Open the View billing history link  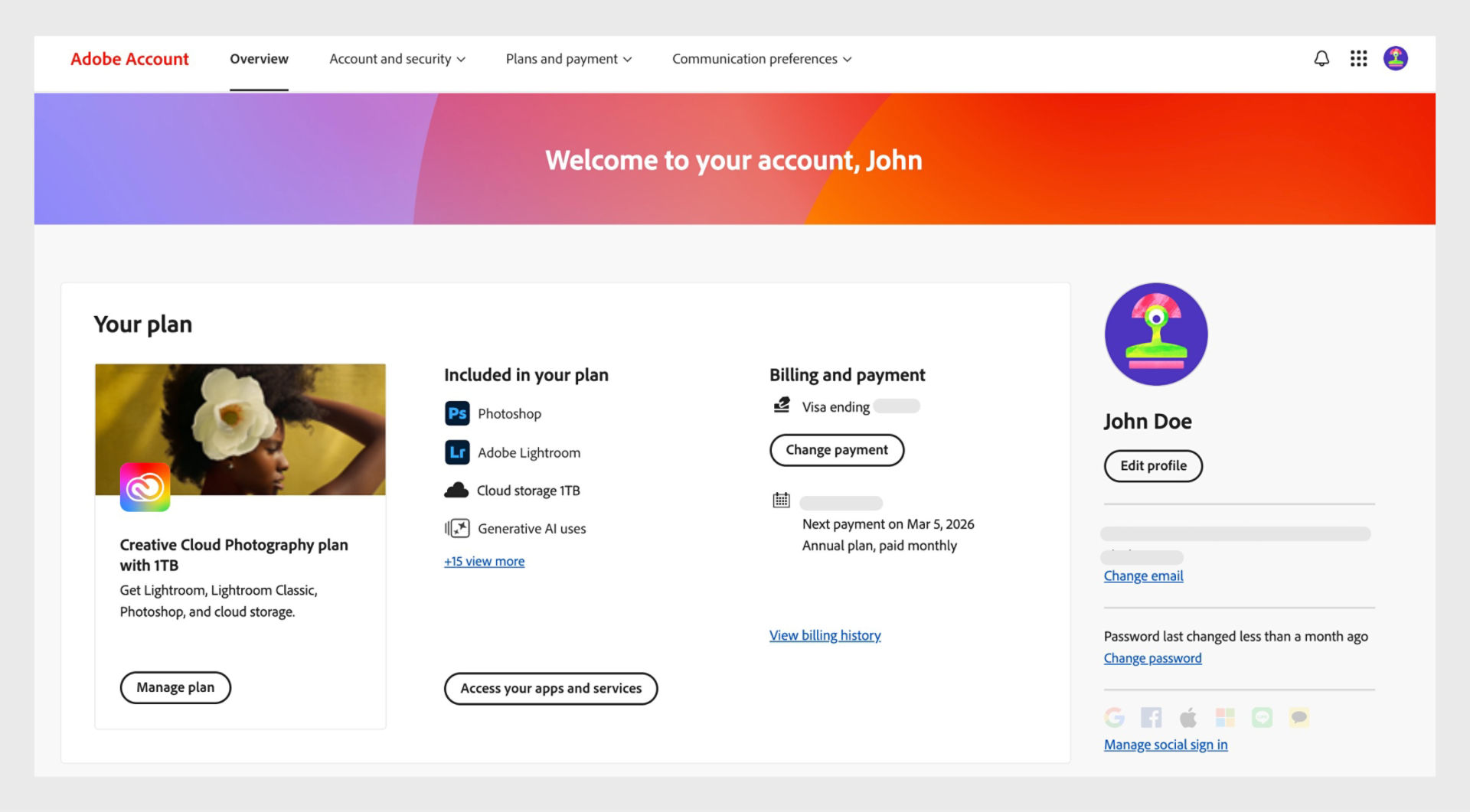click(825, 635)
